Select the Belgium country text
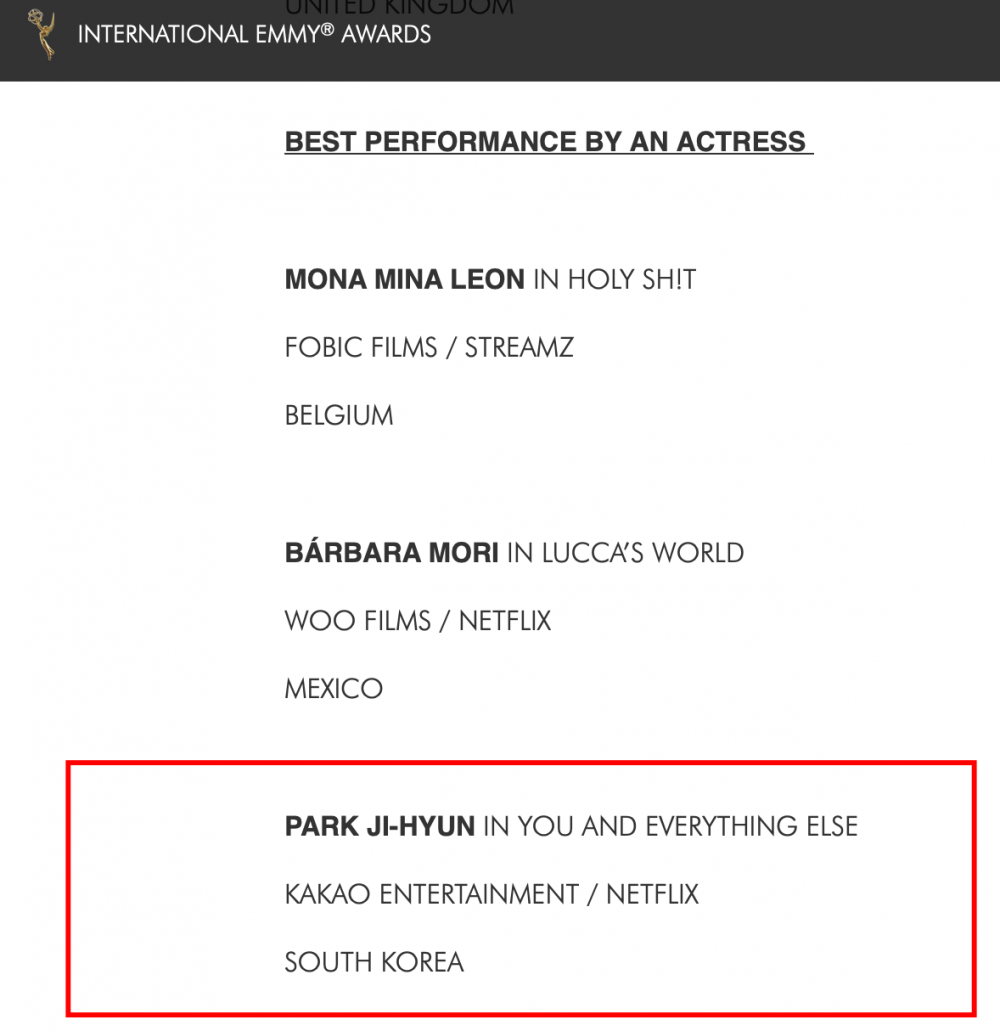Screen dimensions: 1000x1031 (339, 416)
